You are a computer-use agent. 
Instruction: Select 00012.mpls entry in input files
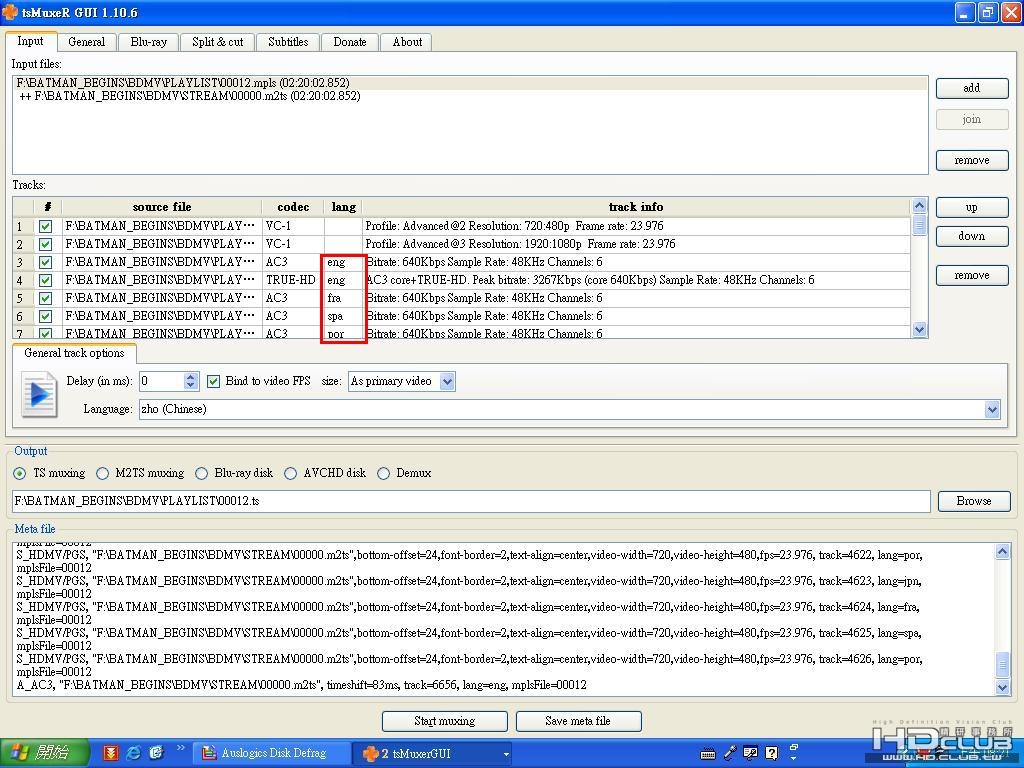[470, 83]
